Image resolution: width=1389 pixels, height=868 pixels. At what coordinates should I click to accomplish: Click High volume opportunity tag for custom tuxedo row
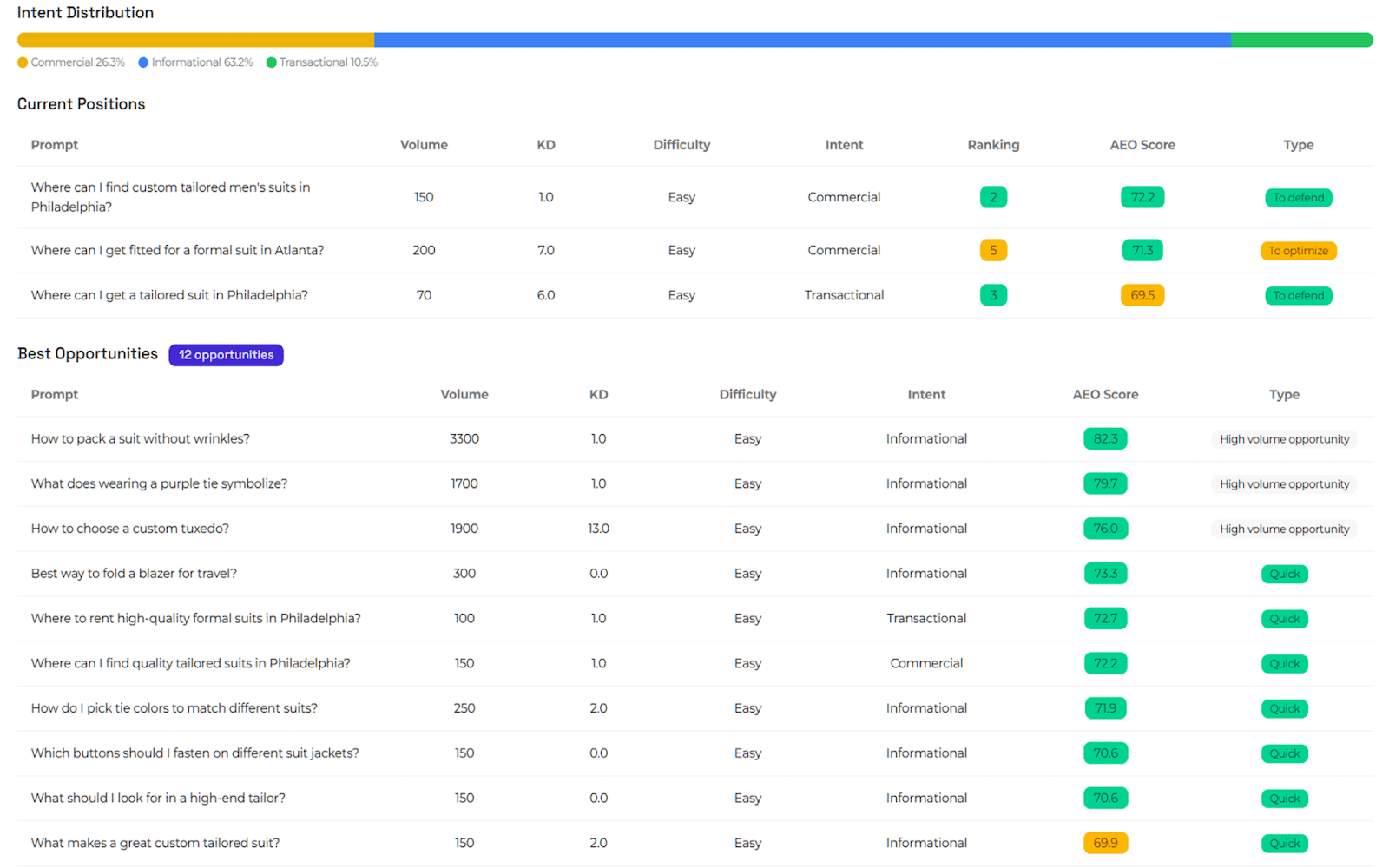(1284, 529)
